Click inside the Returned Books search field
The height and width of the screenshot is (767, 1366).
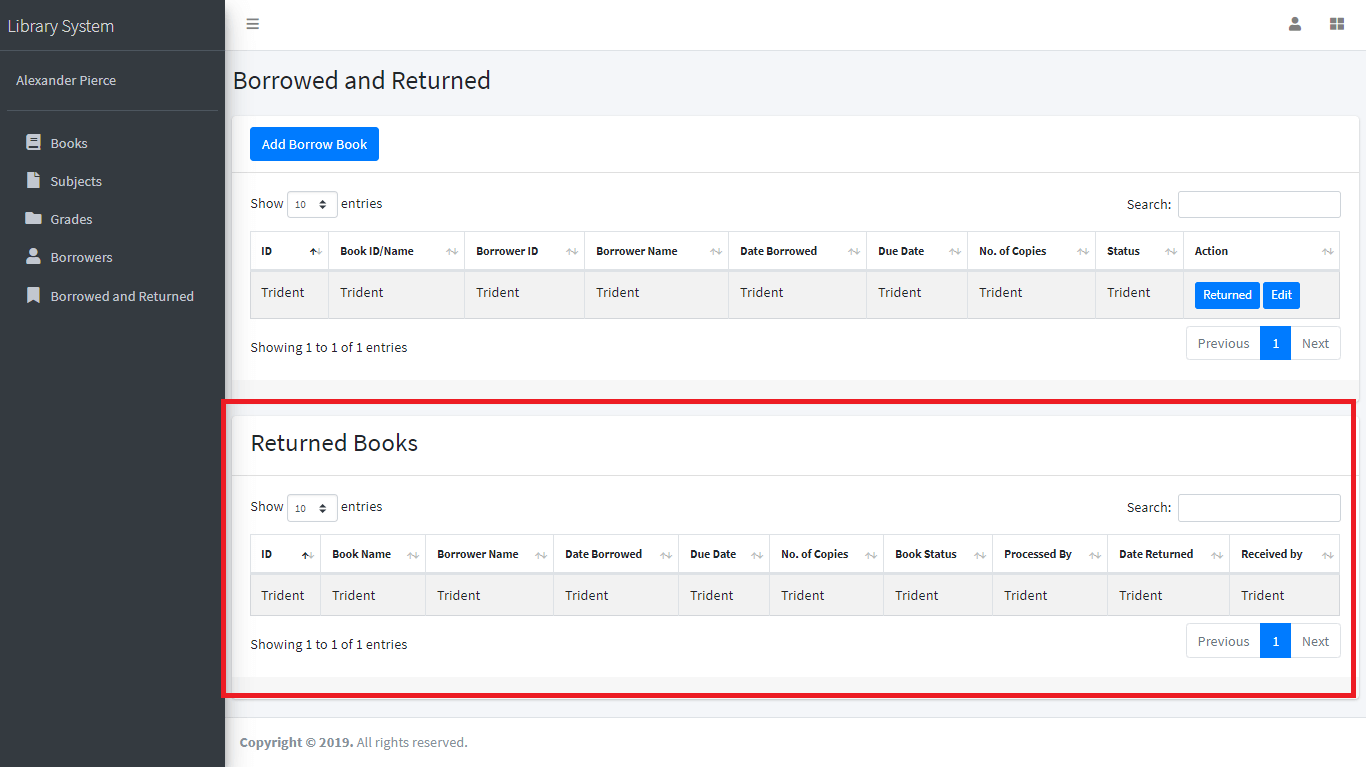pyautogui.click(x=1258, y=507)
